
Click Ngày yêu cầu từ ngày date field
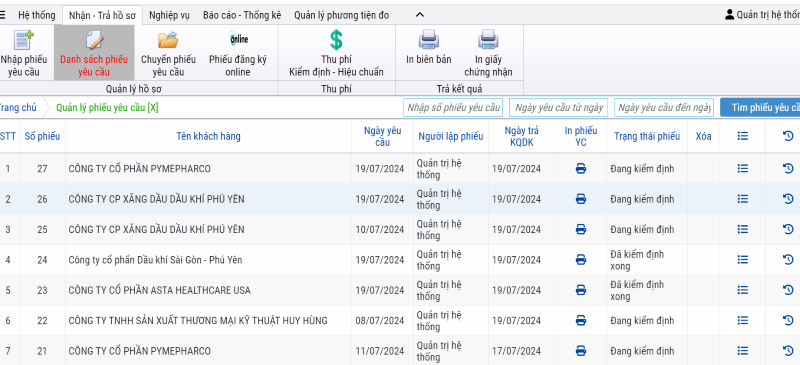click(x=559, y=108)
